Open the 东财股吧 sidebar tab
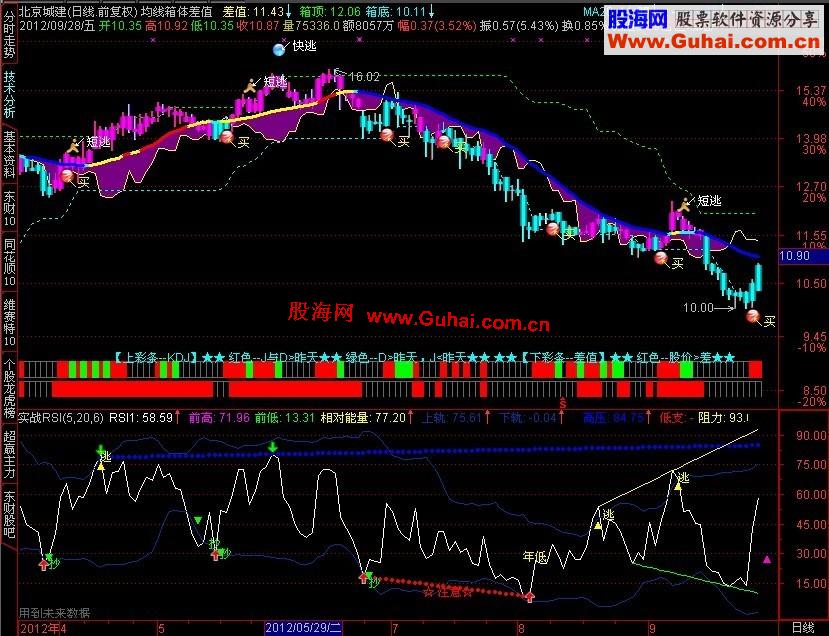This screenshot has height=636, width=829. pyautogui.click(x=9, y=515)
